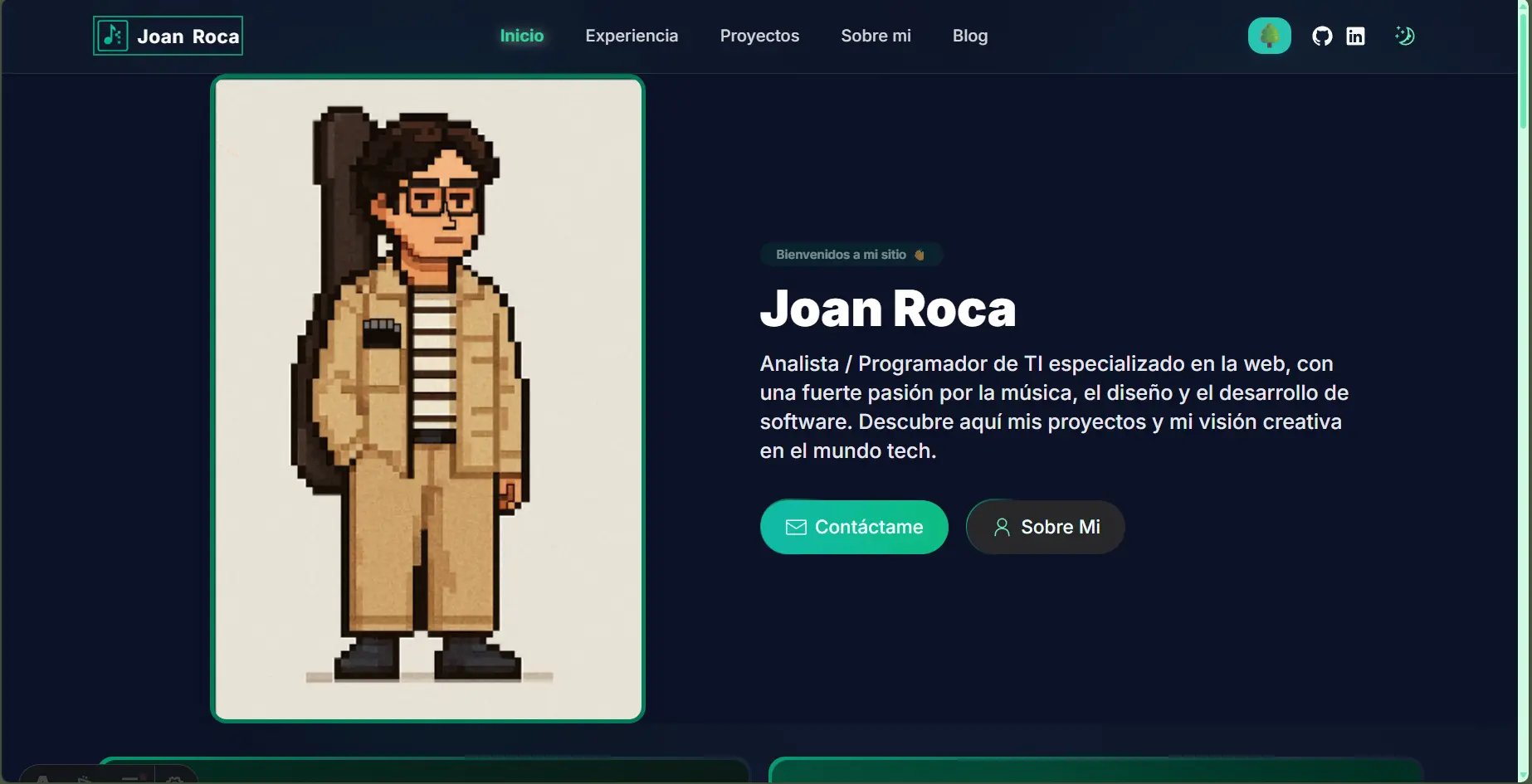Click the rocket icon in the bottom bar
Viewport: 1532px width, 784px height.
point(83,780)
